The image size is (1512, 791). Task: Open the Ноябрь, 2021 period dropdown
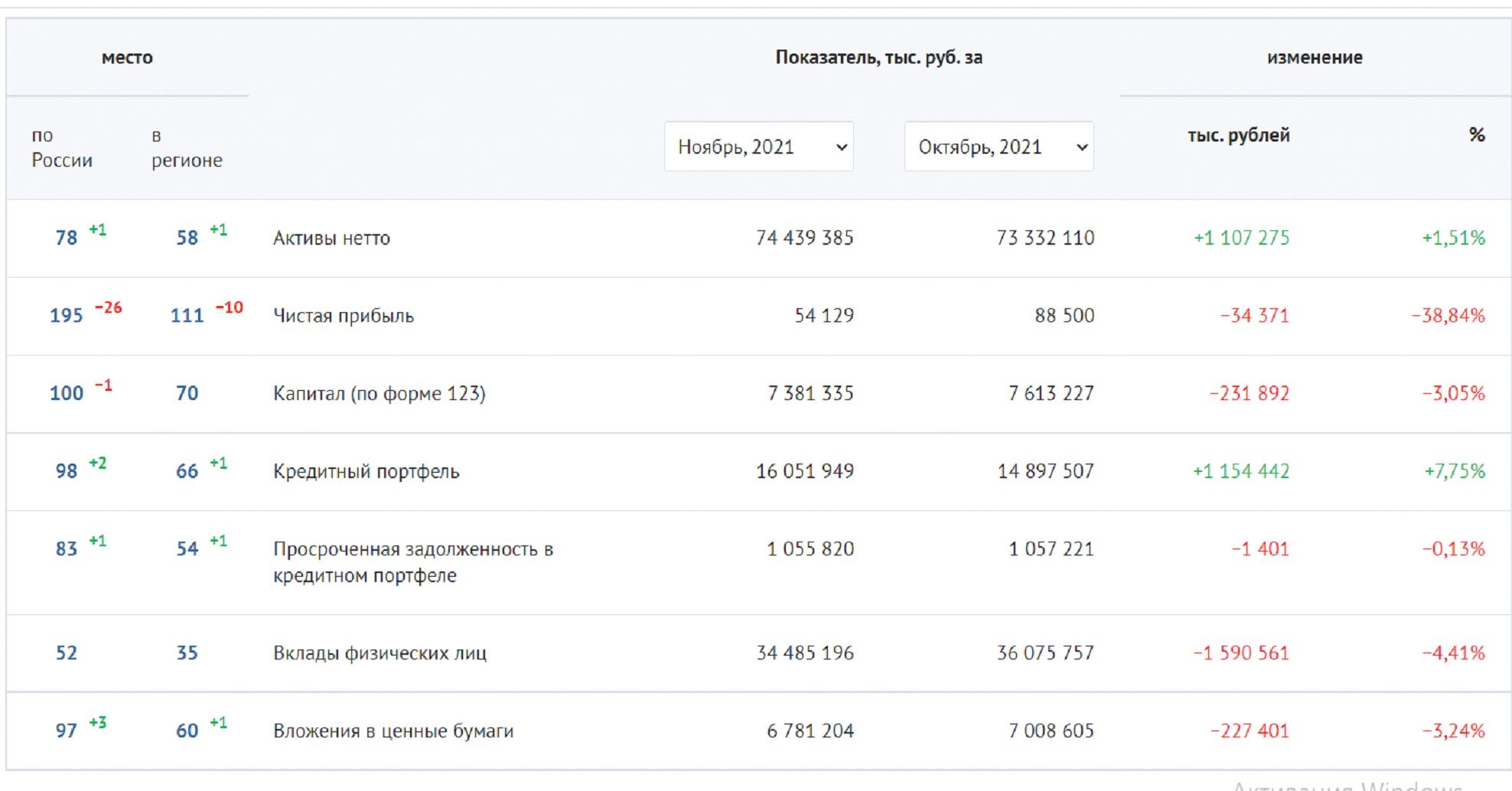[758, 146]
